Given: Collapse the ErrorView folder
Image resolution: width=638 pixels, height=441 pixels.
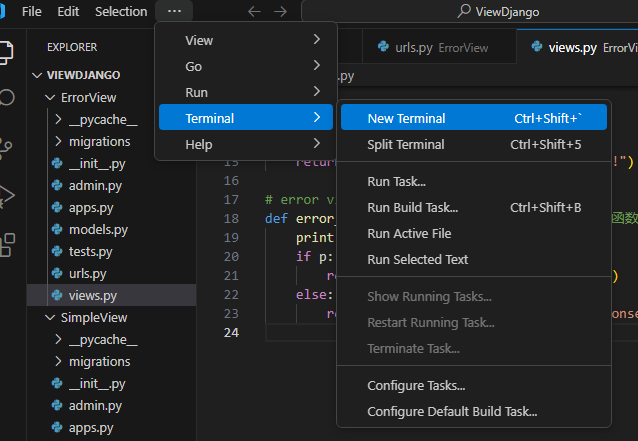Looking at the screenshot, I should [50, 98].
